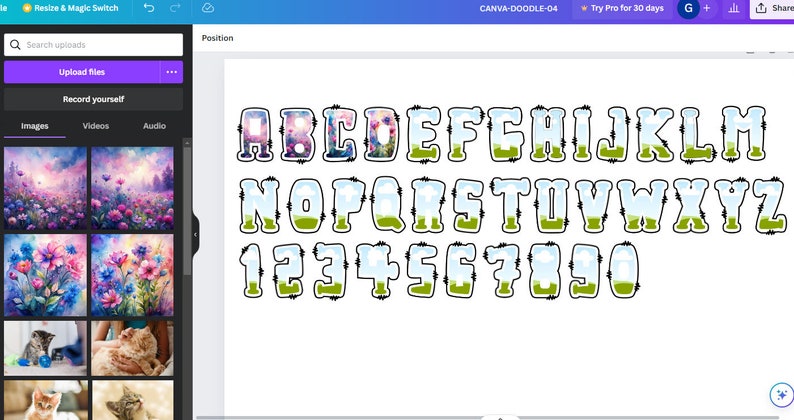
Task: Click the CANVA-DOODLE-04 design title
Action: point(519,9)
